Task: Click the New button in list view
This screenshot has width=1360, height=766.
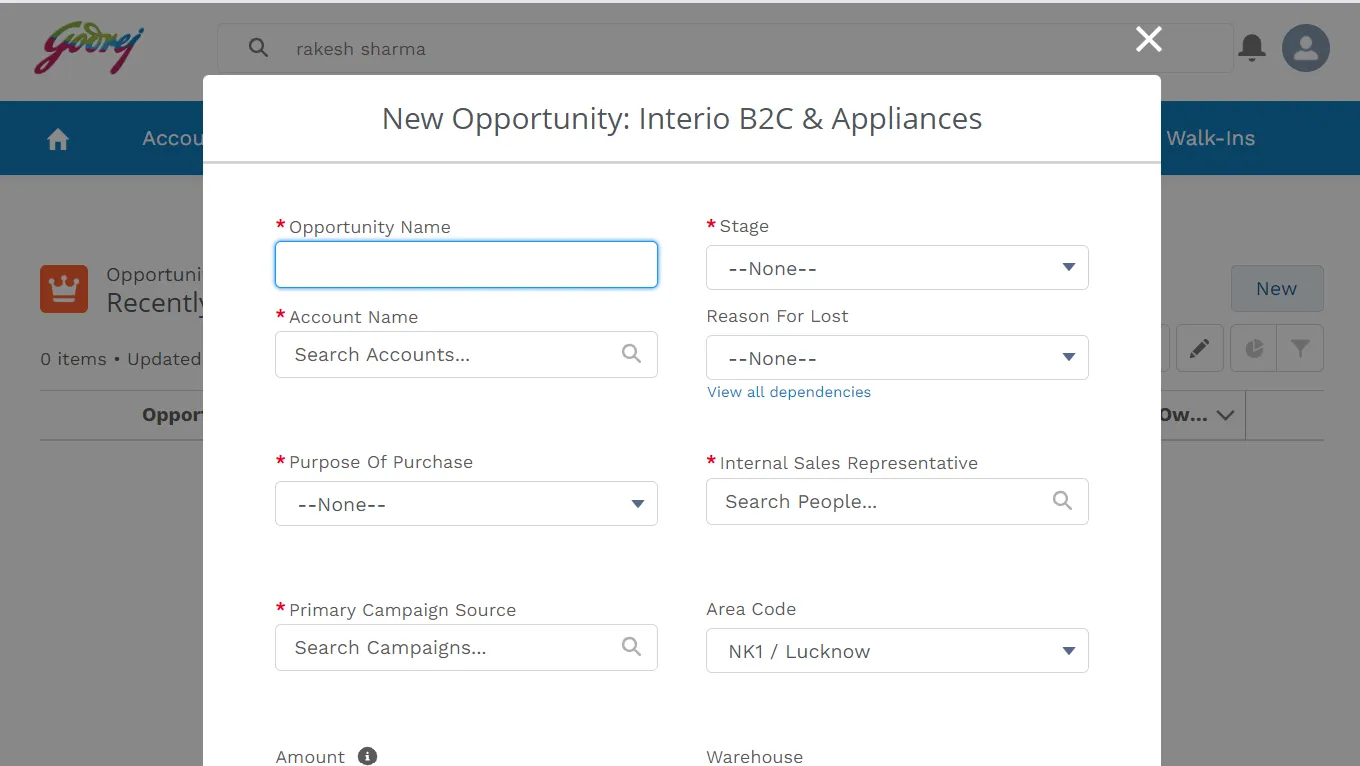Action: coord(1277,289)
